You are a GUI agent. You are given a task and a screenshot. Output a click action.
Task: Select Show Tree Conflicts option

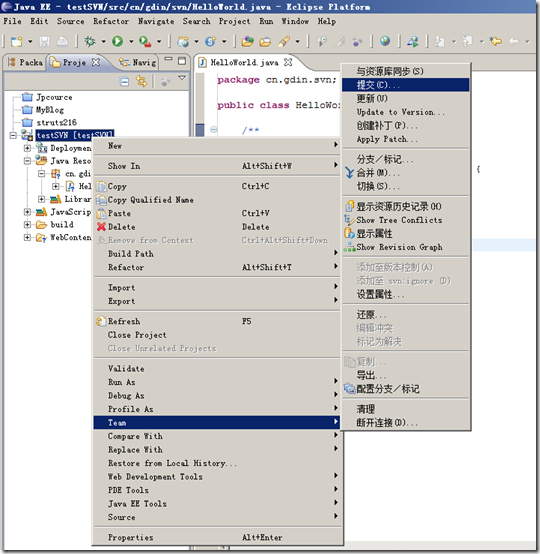(405, 220)
